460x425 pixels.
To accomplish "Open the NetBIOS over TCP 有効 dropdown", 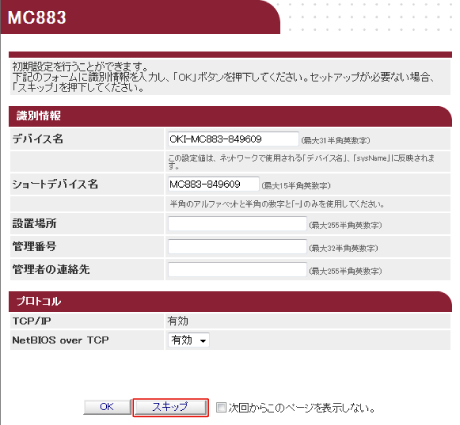I will point(189,340).
